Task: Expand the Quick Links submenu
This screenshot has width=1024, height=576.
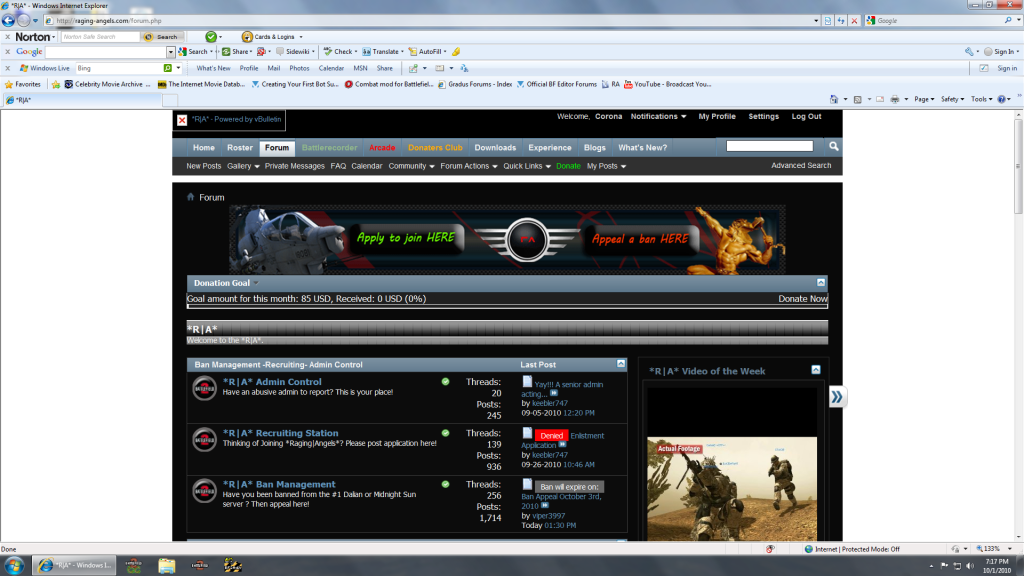Action: click(526, 166)
